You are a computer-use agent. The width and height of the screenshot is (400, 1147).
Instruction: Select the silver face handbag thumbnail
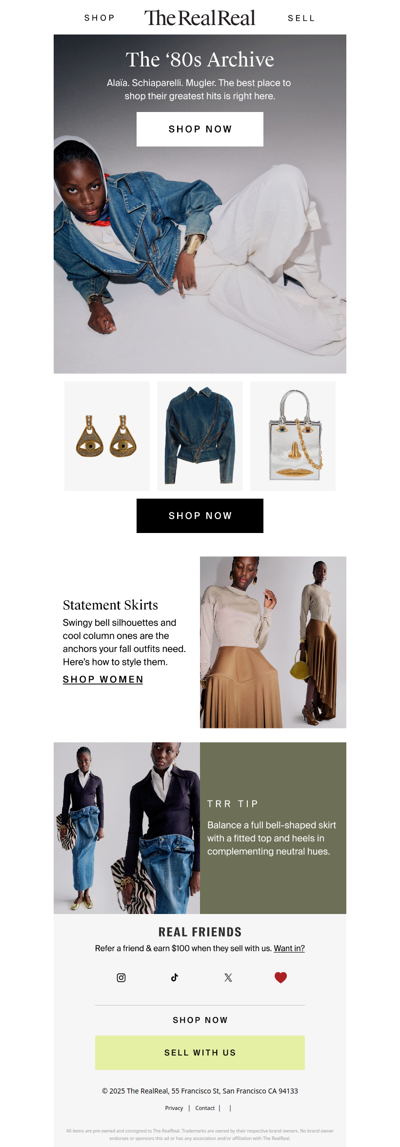pyautogui.click(x=293, y=436)
